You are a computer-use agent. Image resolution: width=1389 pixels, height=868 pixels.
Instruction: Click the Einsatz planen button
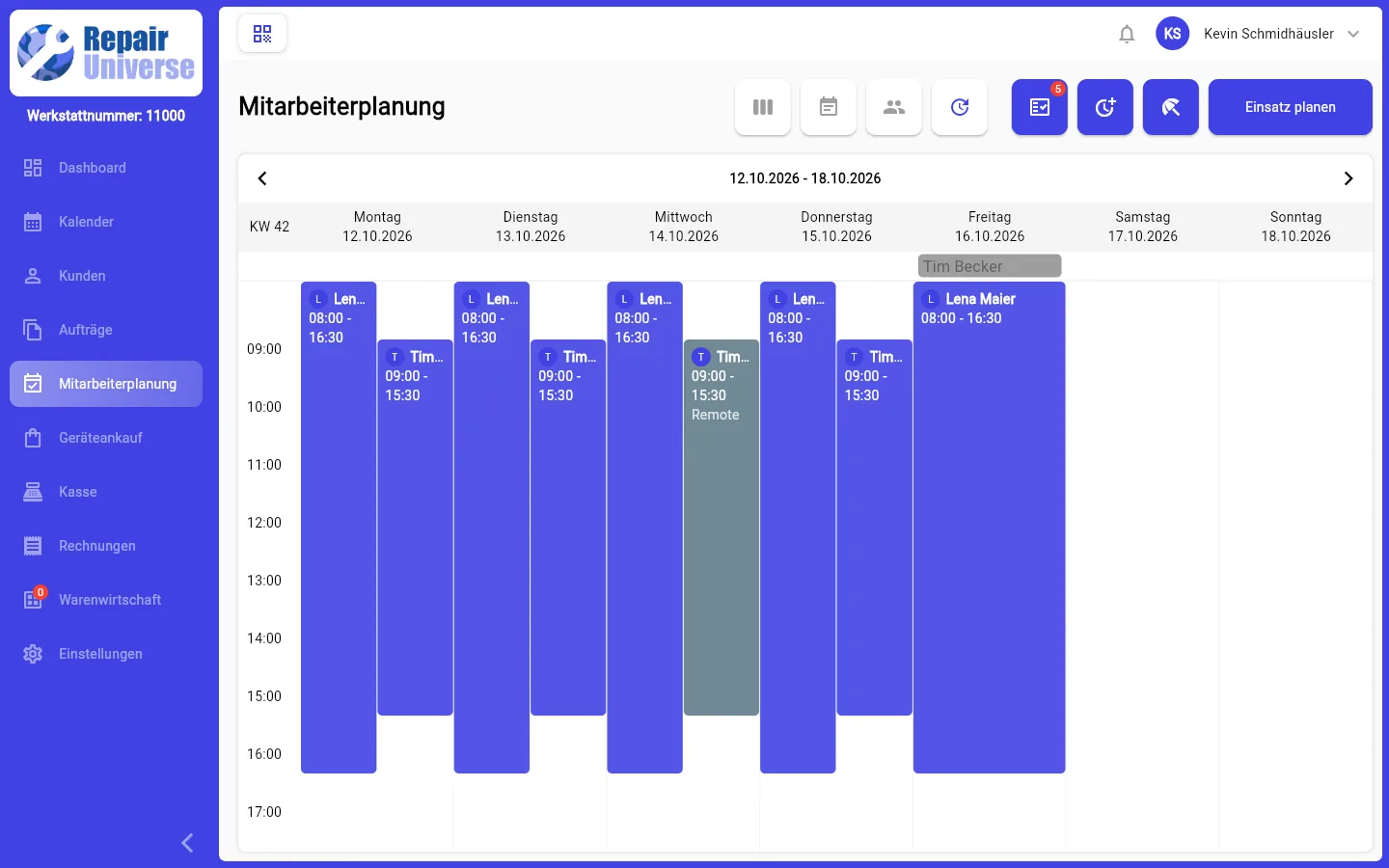point(1291,107)
